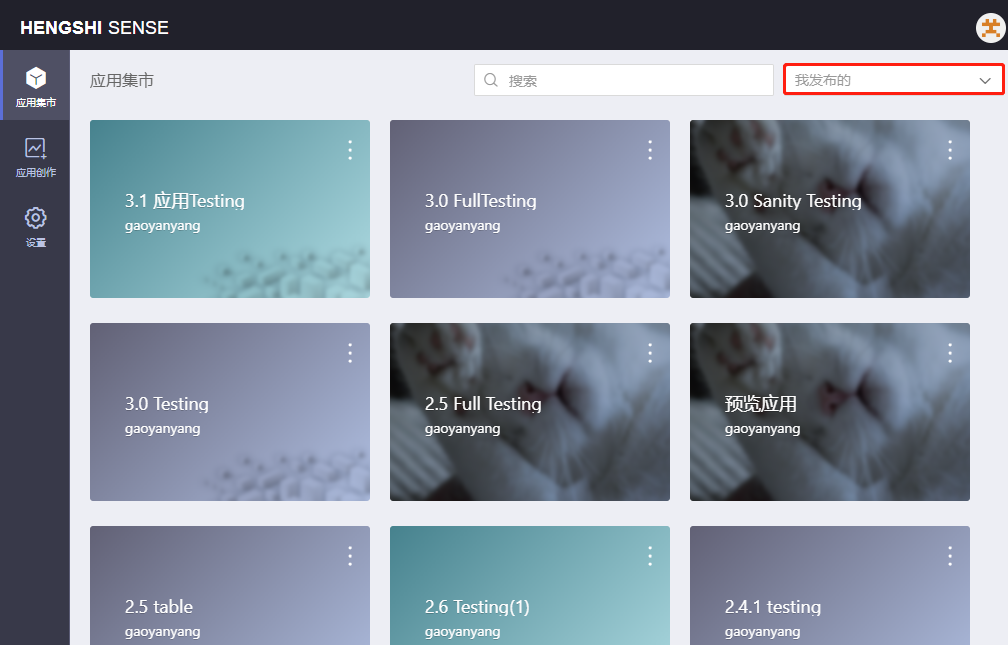Click gaoyanyang under 3.1 应用Testing

(163, 226)
